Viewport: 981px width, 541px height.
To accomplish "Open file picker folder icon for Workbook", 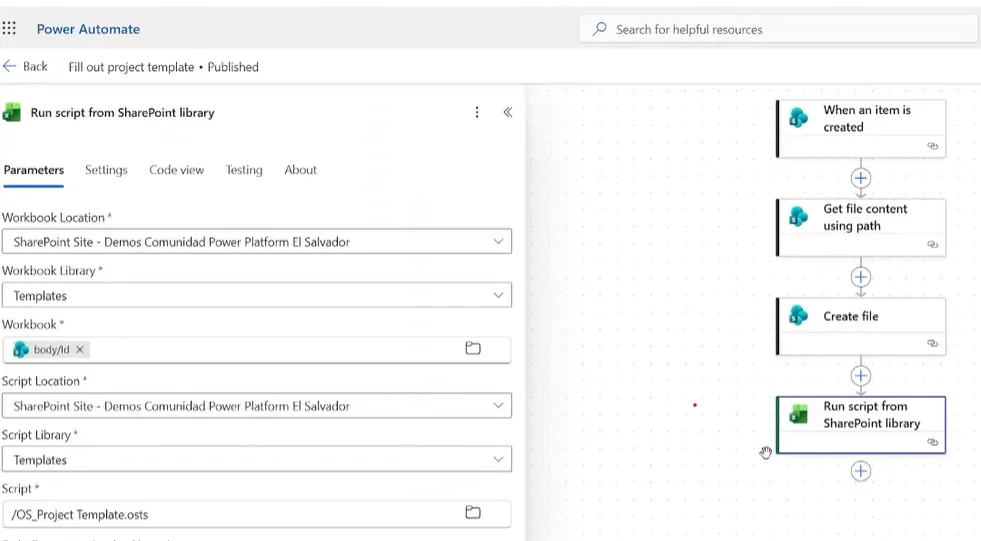I will 473,348.
